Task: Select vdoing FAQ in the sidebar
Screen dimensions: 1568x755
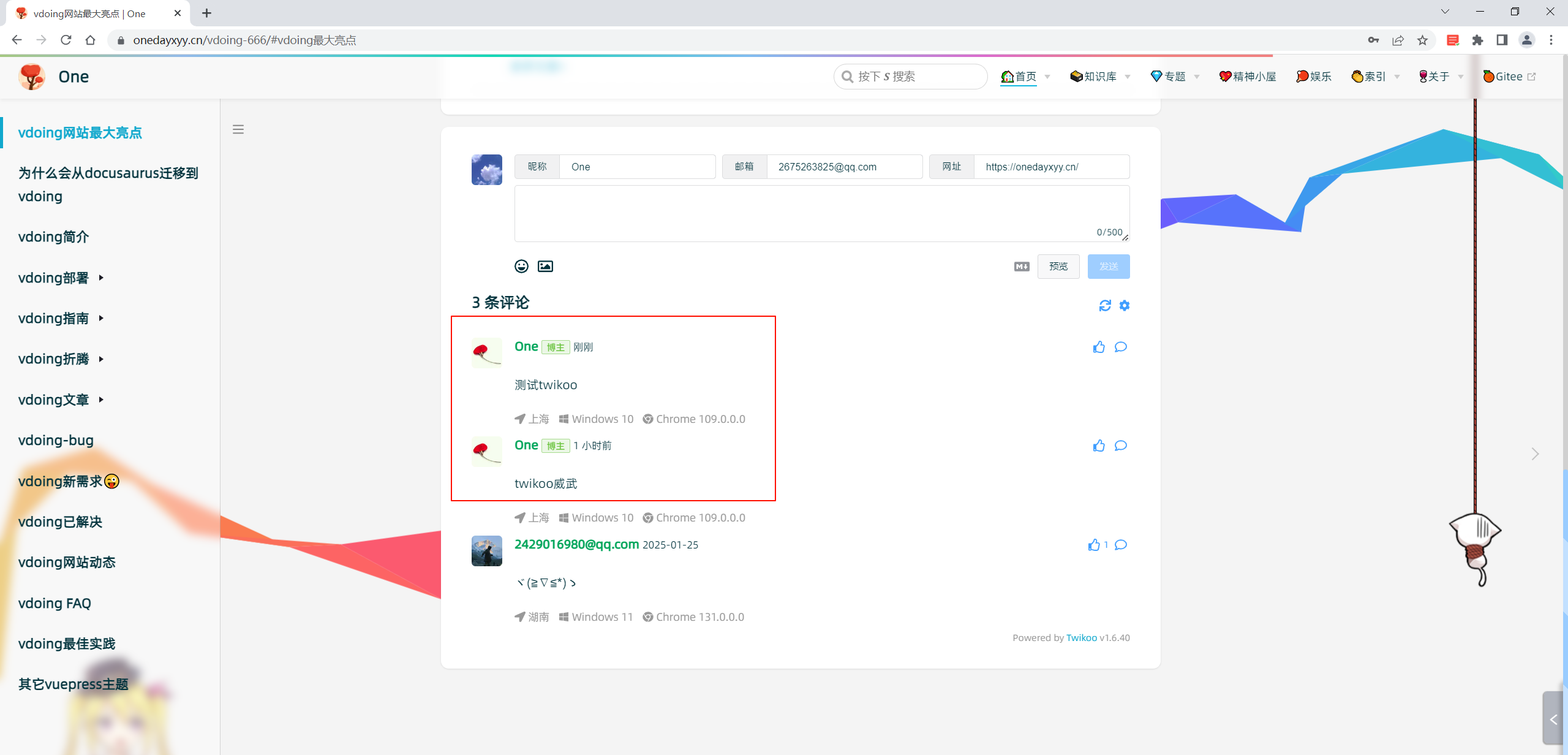Action: coord(55,603)
